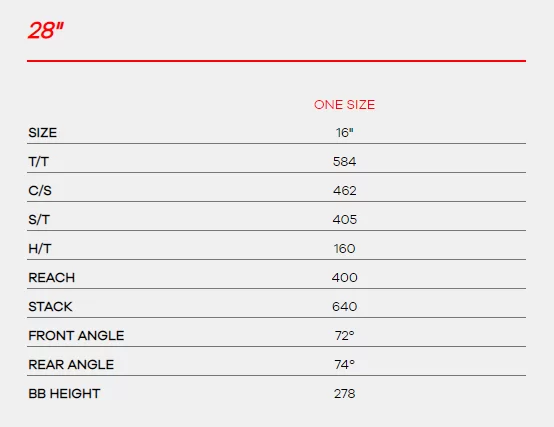Select the 74° rear angle value
Viewport: 554px width, 427px height.
[344, 364]
